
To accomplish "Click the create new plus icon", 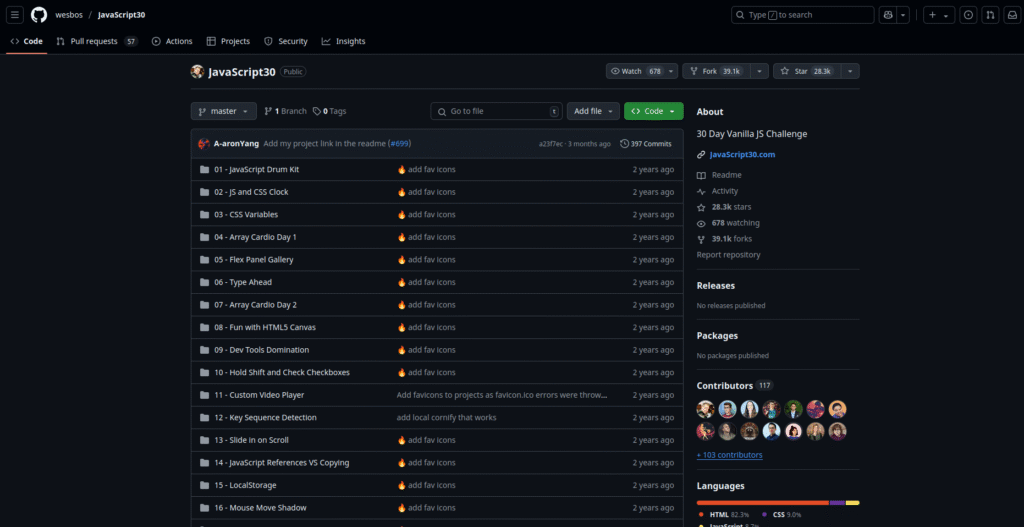I will (933, 15).
